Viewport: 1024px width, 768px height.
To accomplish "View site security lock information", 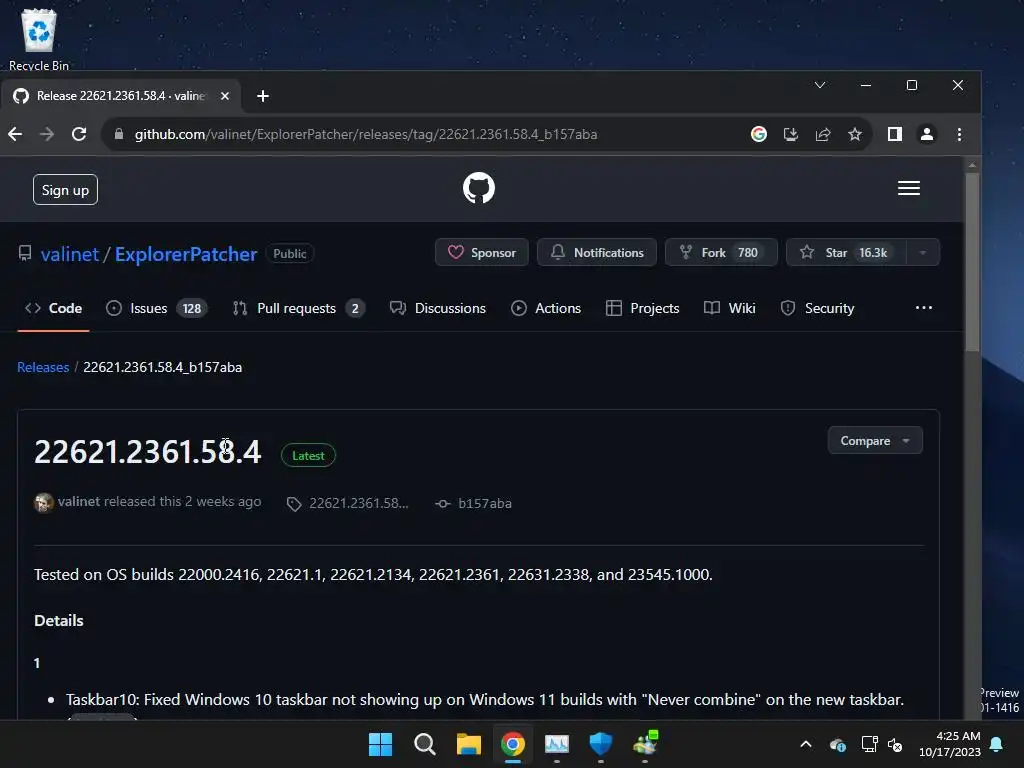I will 118,134.
